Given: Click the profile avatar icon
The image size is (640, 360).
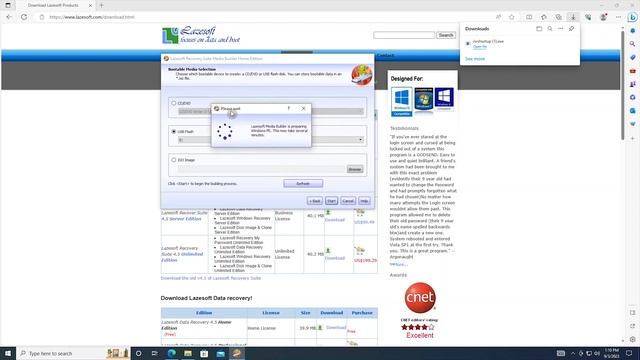Looking at the screenshot, I should tap(603, 17).
